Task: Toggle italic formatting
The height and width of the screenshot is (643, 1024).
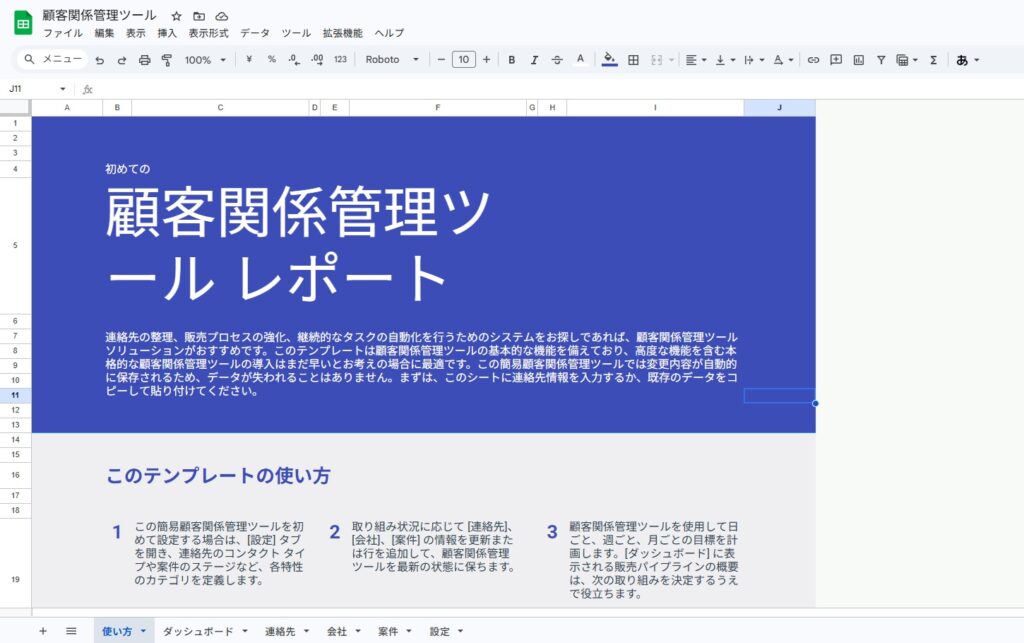Action: point(535,60)
